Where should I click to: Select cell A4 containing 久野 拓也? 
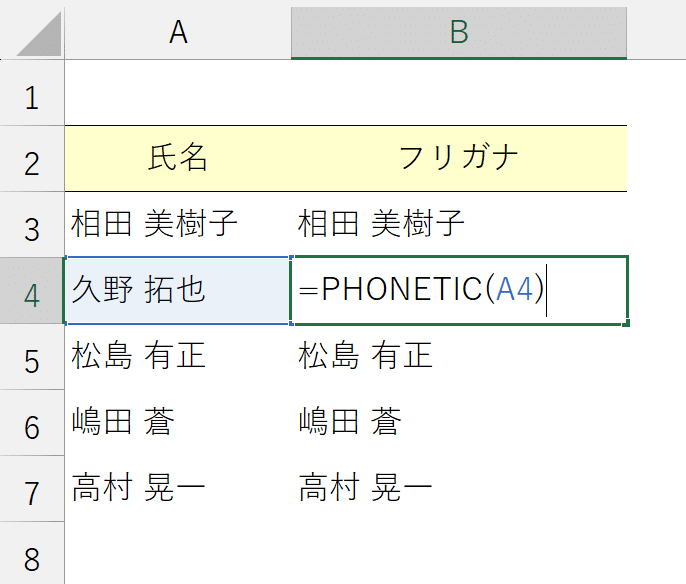pyautogui.click(x=178, y=291)
